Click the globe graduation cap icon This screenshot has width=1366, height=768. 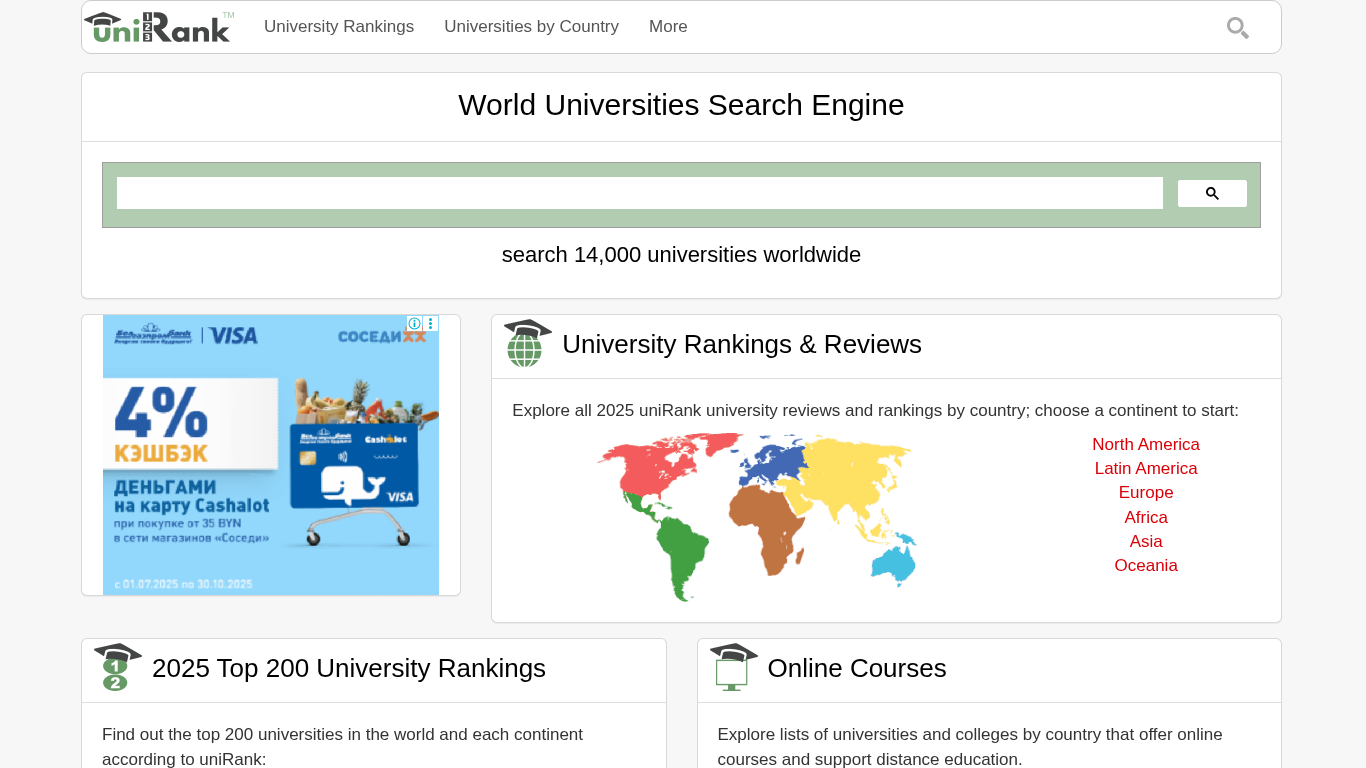tap(527, 344)
